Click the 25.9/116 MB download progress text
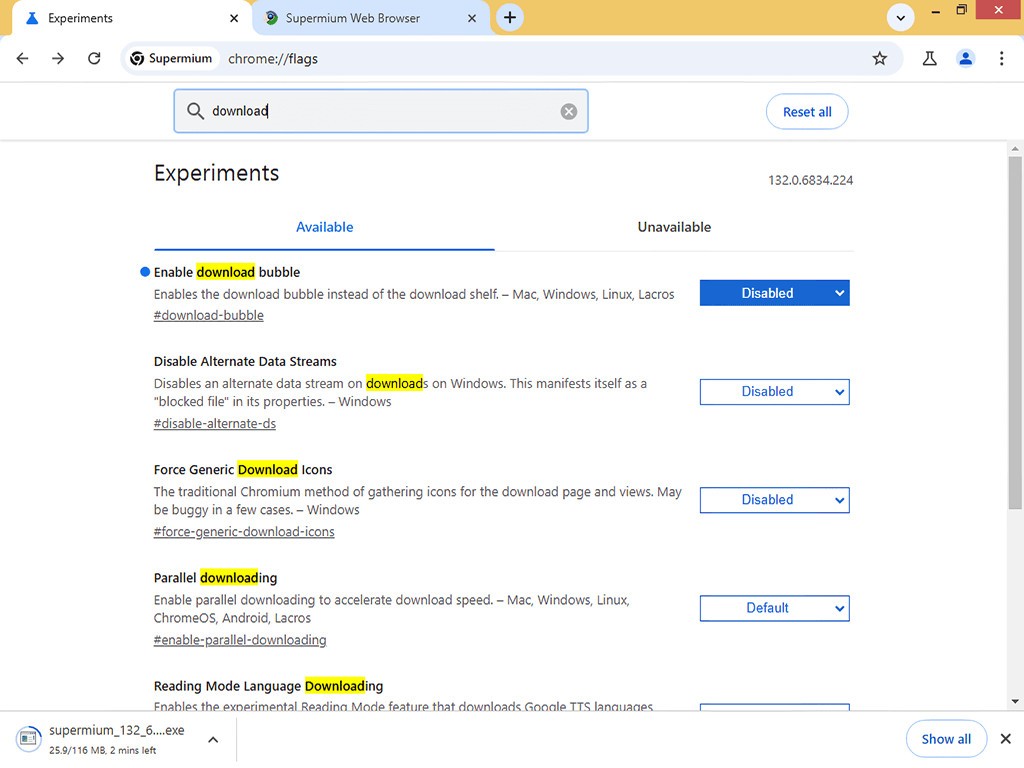This screenshot has height=768, width=1024. (x=103, y=750)
